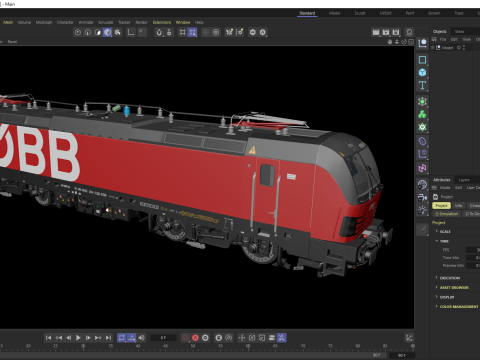
Task: Click the timeline ruler at frame 50
Action: [x=193, y=346]
